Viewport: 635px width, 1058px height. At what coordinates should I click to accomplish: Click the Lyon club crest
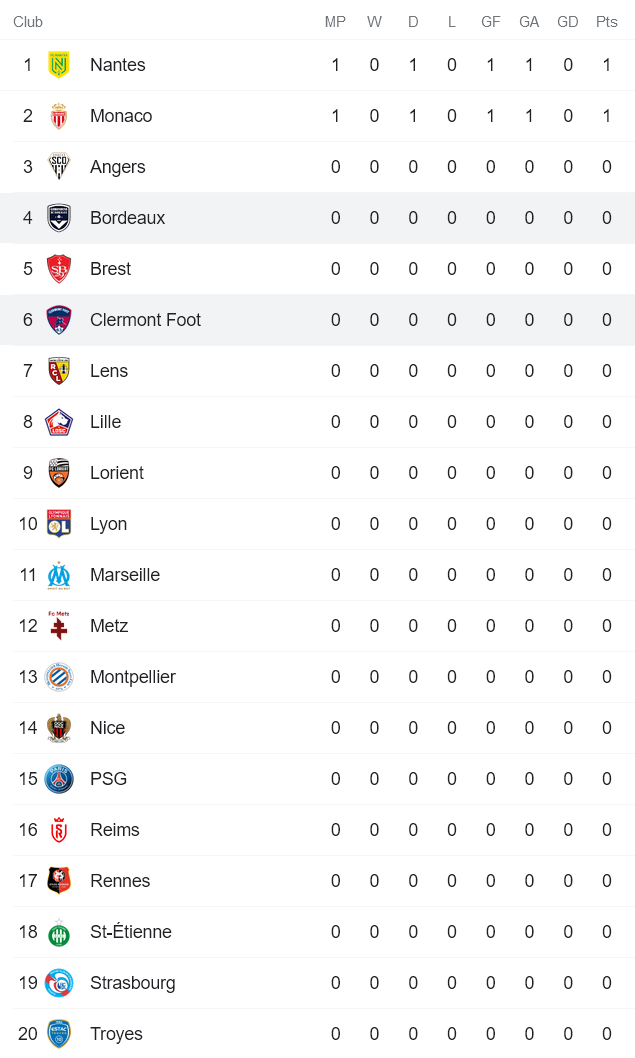[x=59, y=523]
